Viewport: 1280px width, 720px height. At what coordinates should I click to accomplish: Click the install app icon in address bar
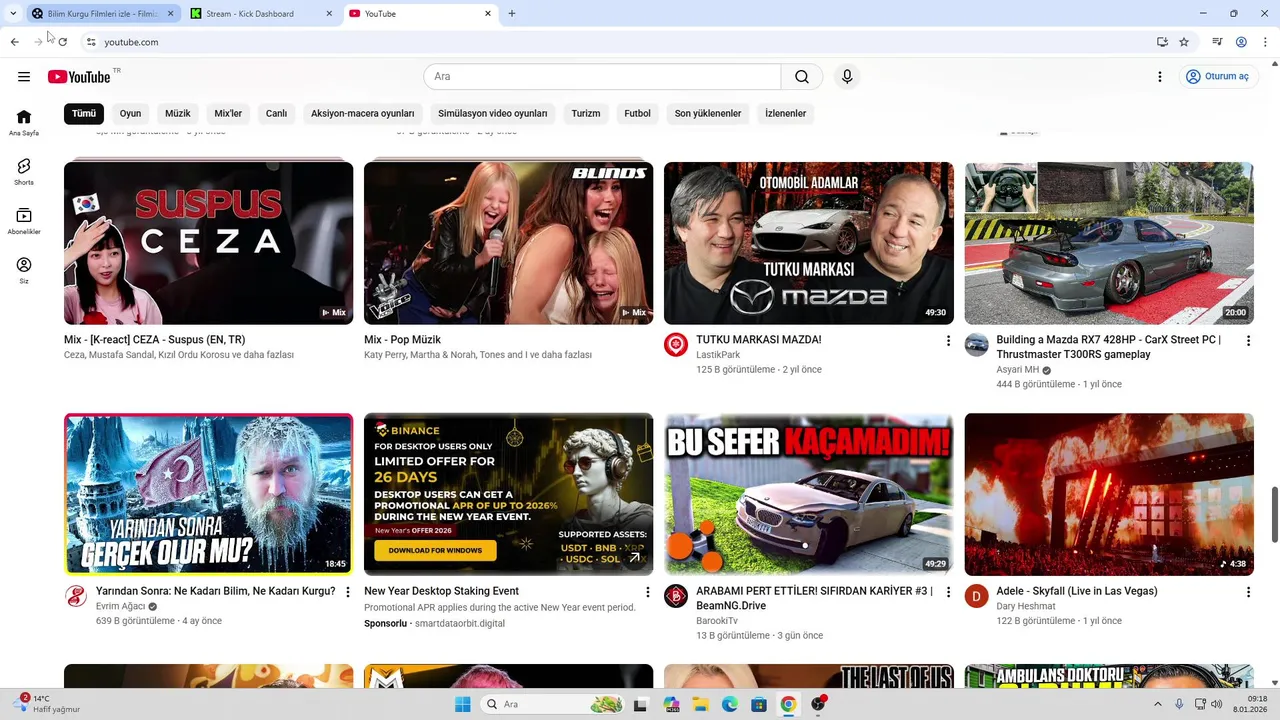point(1162,42)
